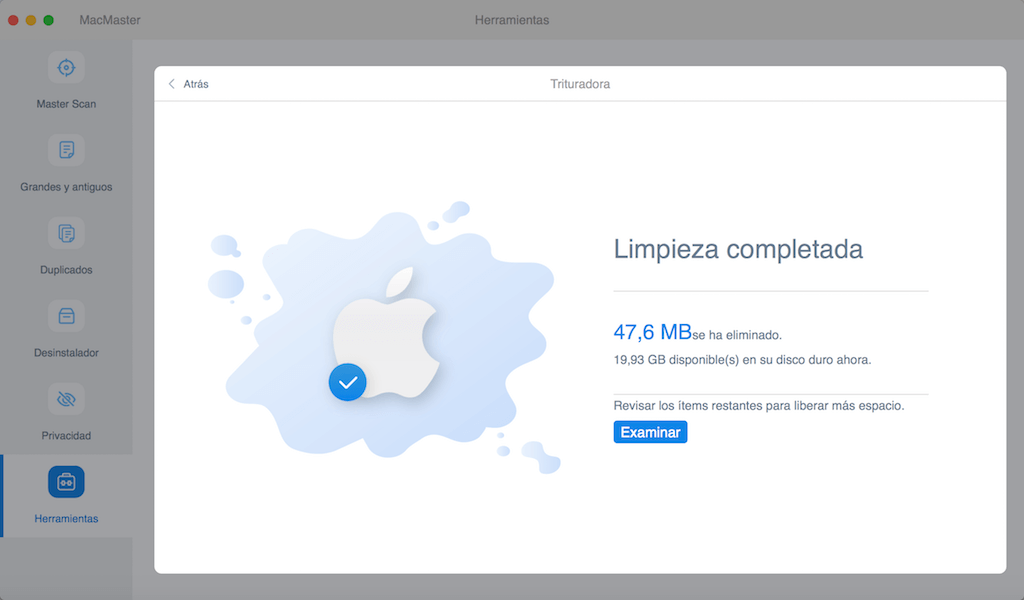Click Revisar los ítems restantes text
The height and width of the screenshot is (600, 1024).
point(759,405)
